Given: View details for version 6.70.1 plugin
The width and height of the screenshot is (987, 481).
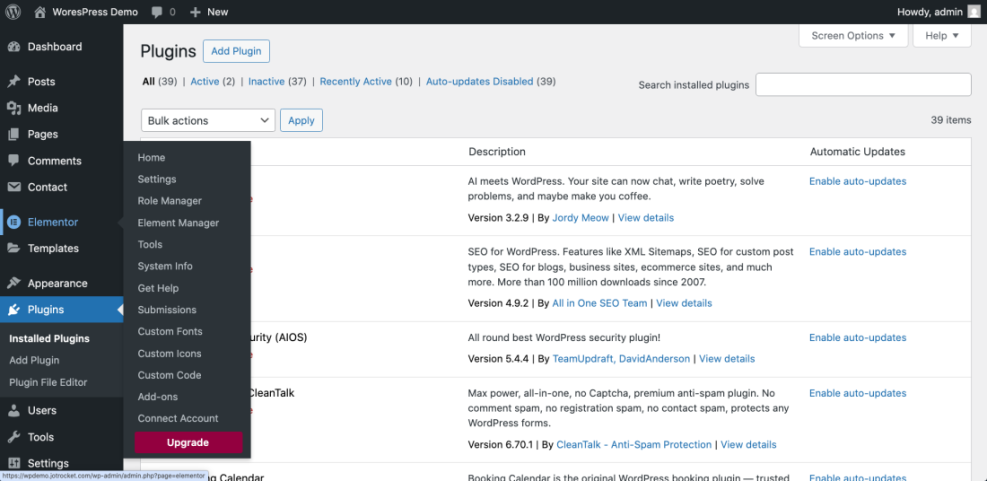Looking at the screenshot, I should pos(748,444).
